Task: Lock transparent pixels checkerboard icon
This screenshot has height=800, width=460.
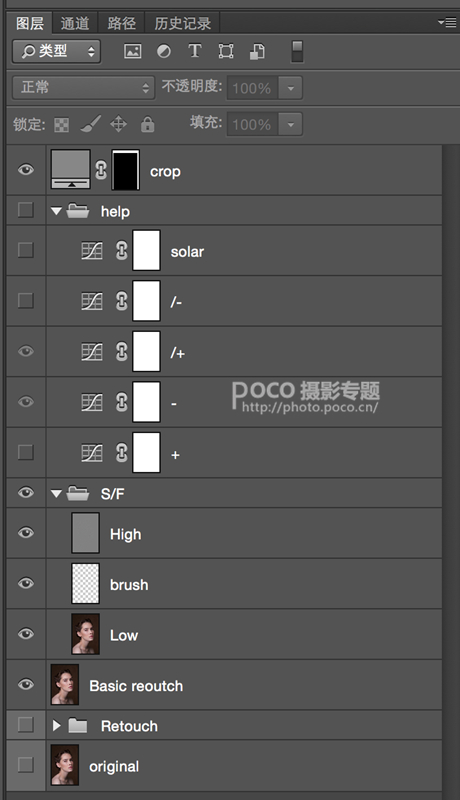Action: (62, 124)
